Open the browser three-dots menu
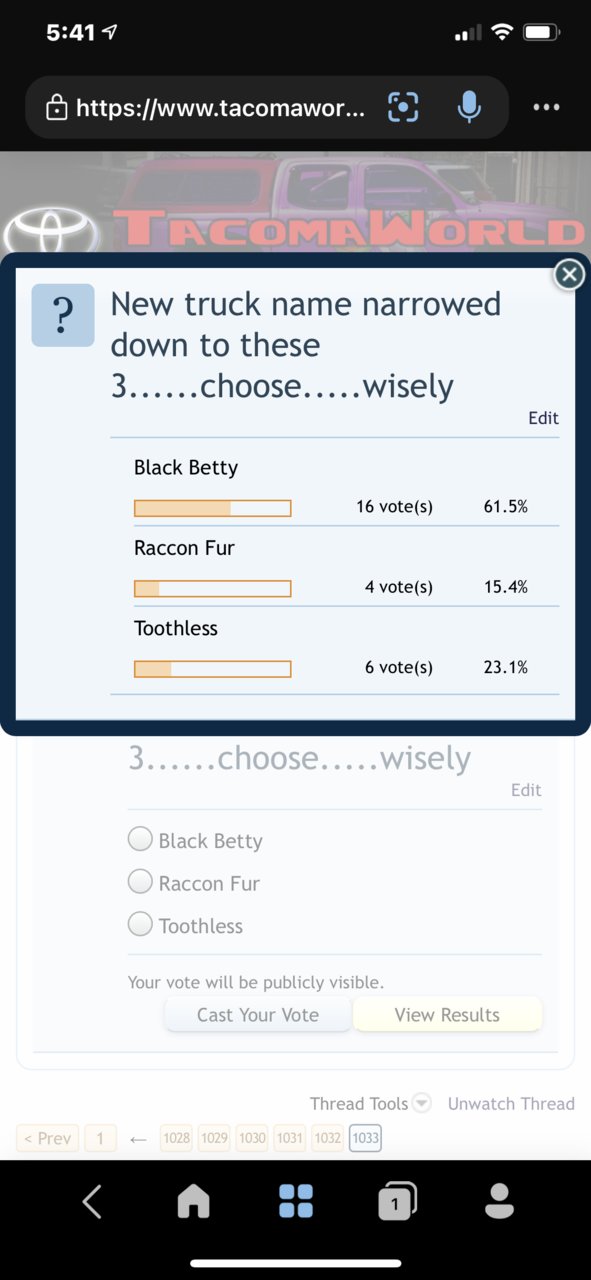The height and width of the screenshot is (1280, 591). 547,107
